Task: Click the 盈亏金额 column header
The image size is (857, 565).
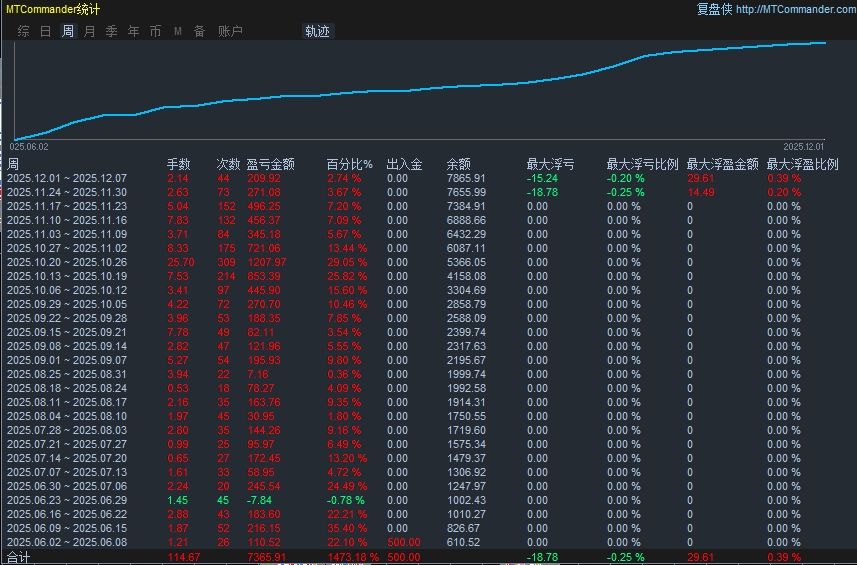Action: pos(270,164)
